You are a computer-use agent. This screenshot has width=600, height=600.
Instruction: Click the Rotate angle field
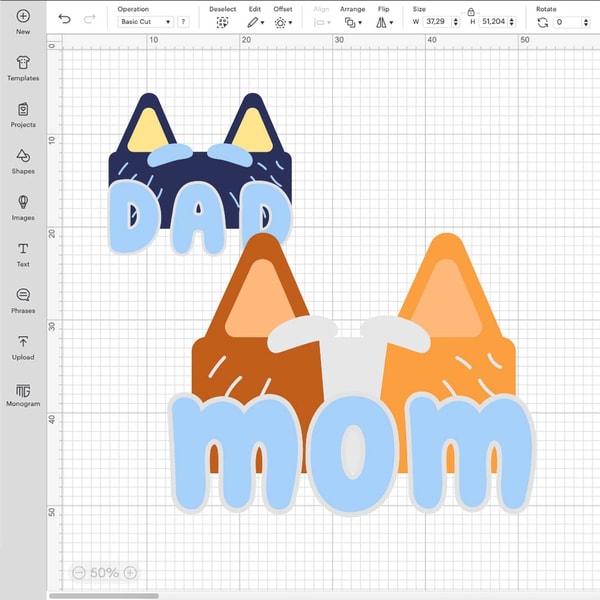(x=568, y=22)
